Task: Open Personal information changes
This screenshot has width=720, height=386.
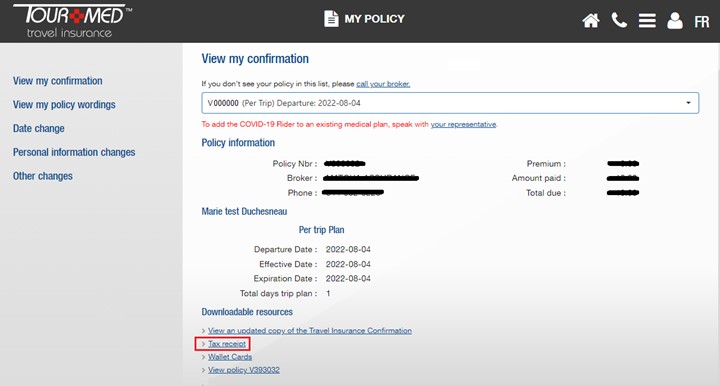Action: point(74,152)
